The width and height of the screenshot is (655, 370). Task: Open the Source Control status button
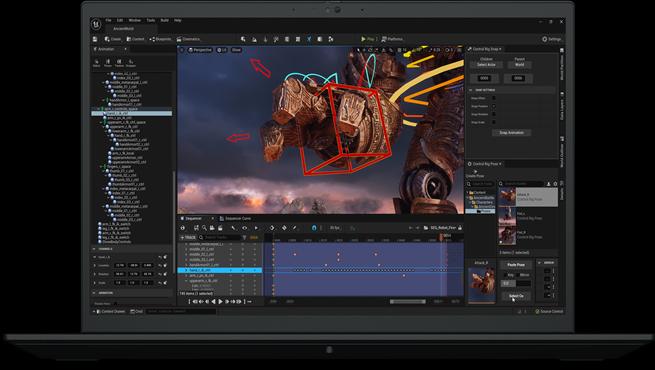click(549, 311)
